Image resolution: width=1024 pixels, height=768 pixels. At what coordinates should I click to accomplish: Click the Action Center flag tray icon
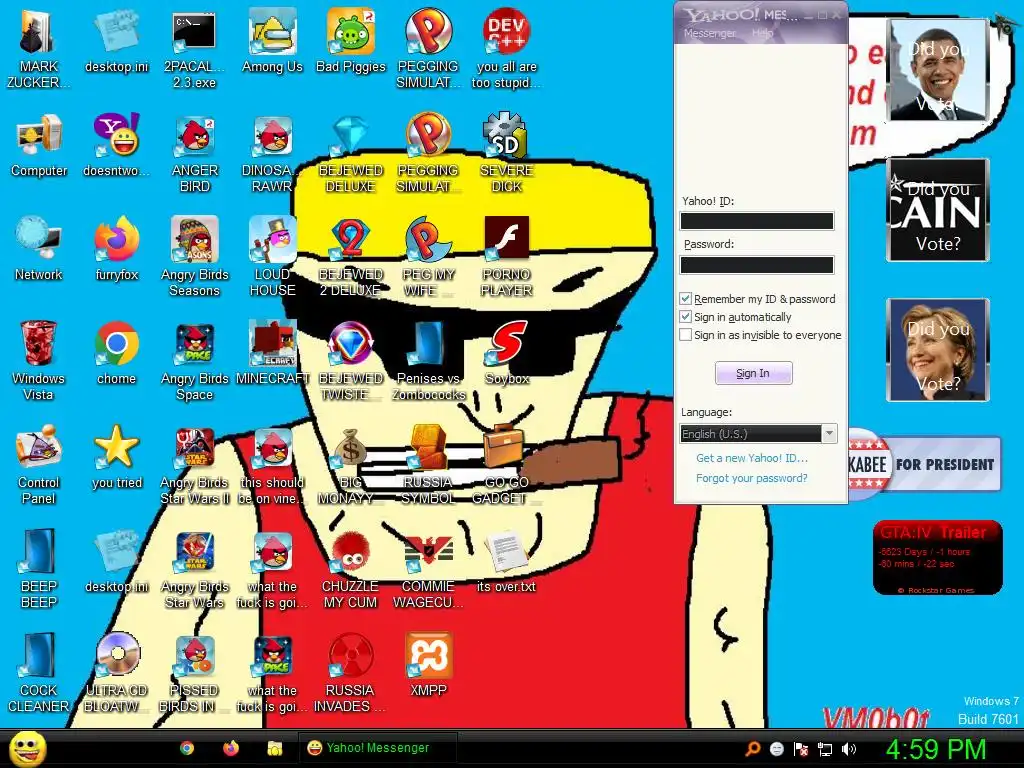[x=801, y=749]
